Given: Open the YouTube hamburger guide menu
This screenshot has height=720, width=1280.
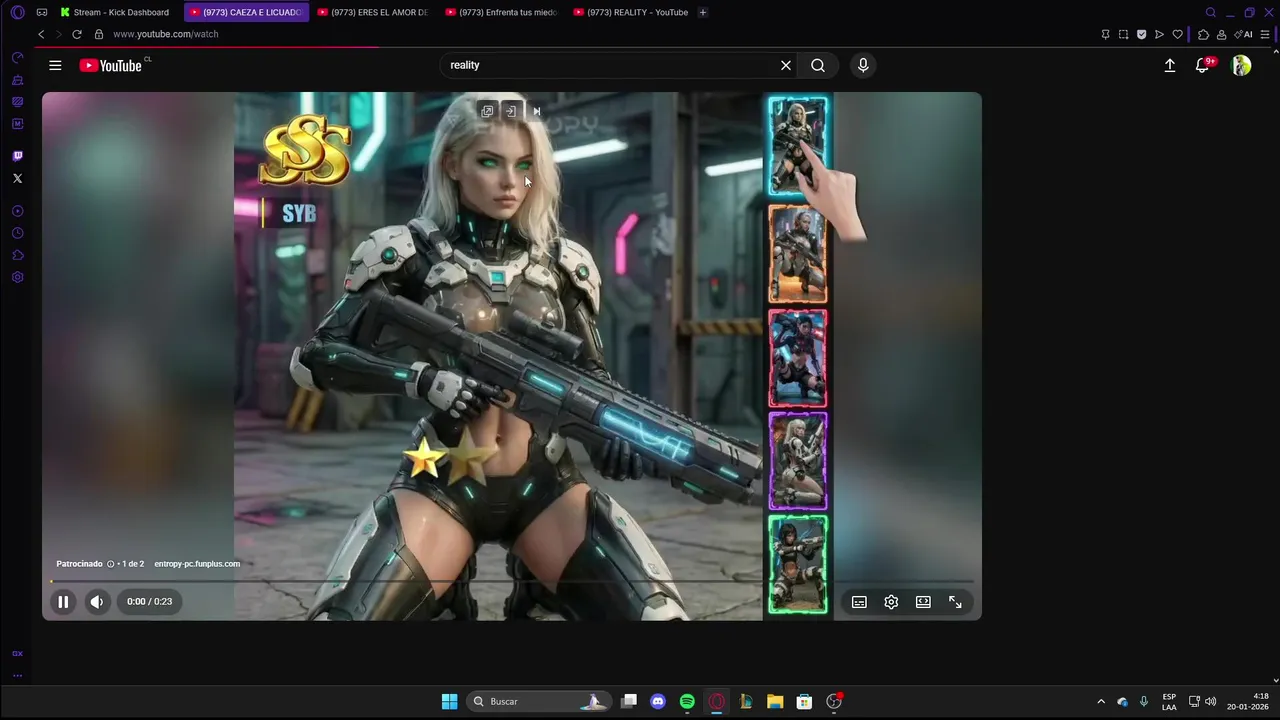Looking at the screenshot, I should pos(55,65).
